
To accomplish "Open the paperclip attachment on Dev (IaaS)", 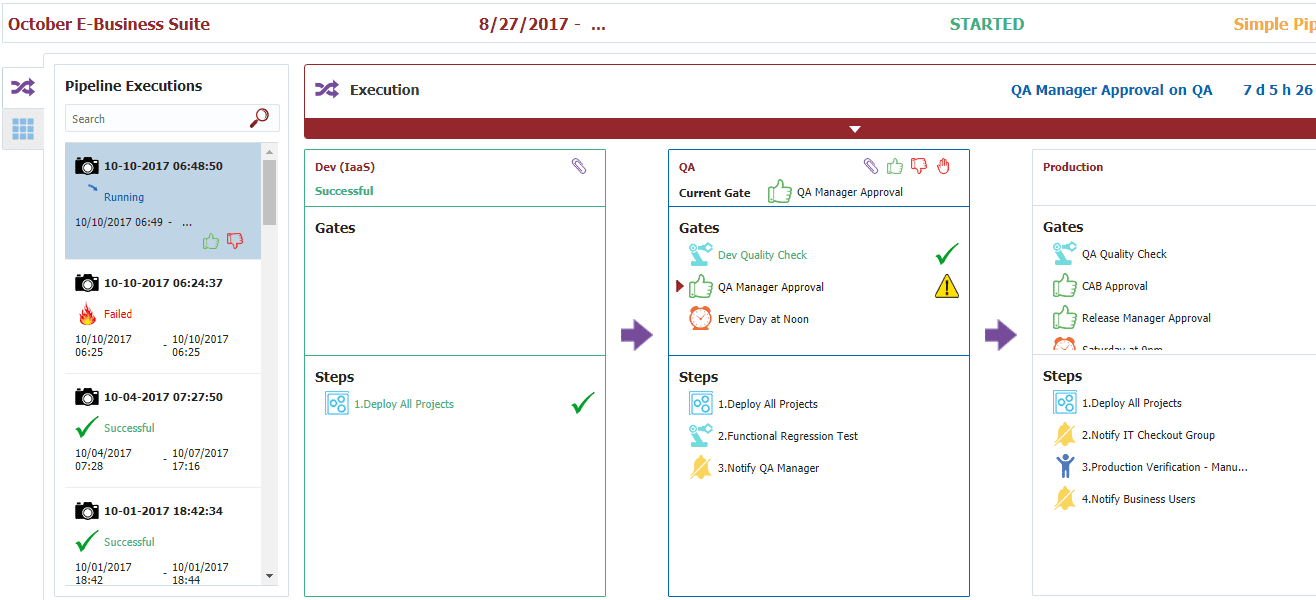I will point(579,166).
